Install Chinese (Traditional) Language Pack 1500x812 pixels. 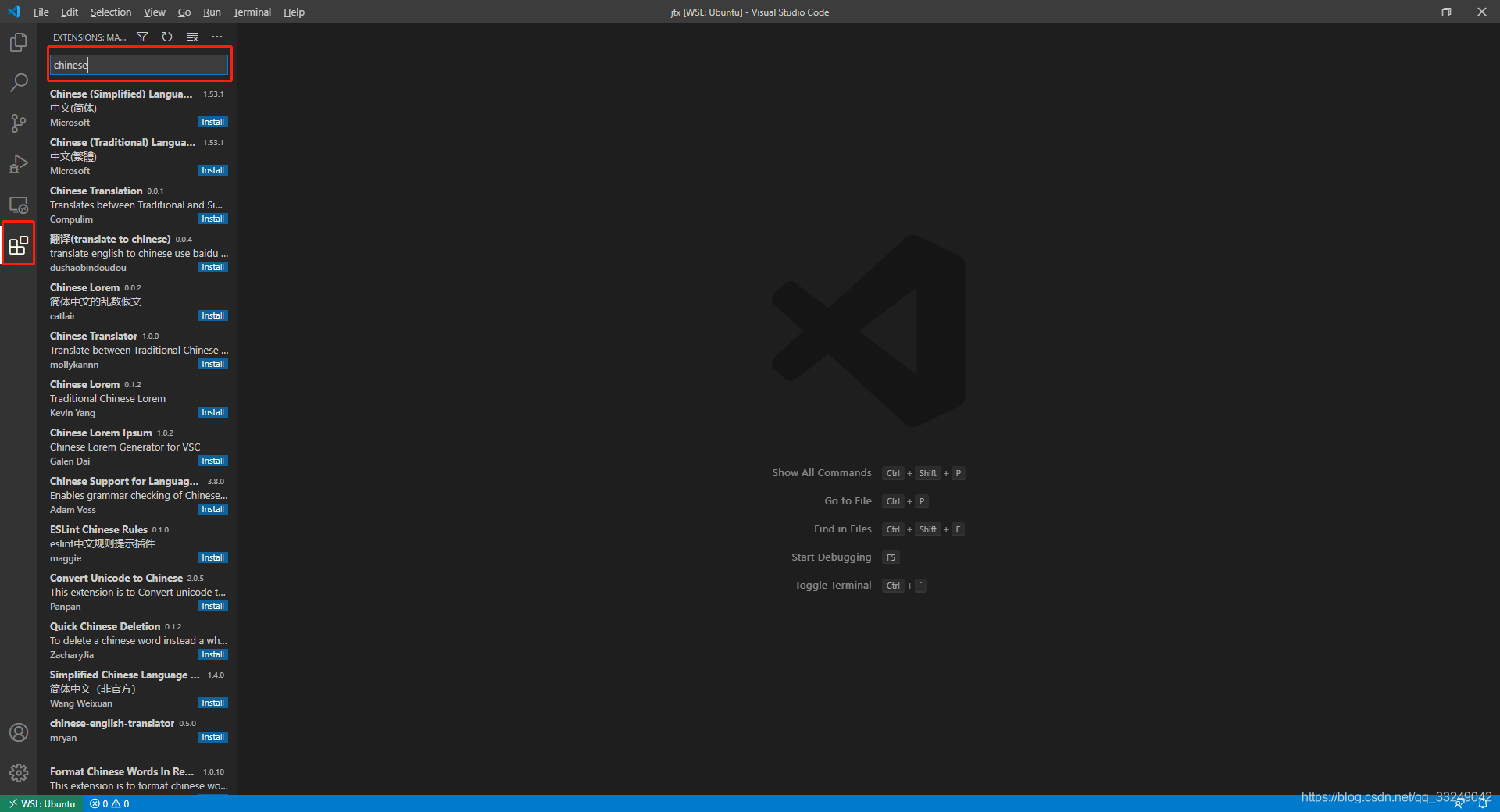(x=212, y=170)
